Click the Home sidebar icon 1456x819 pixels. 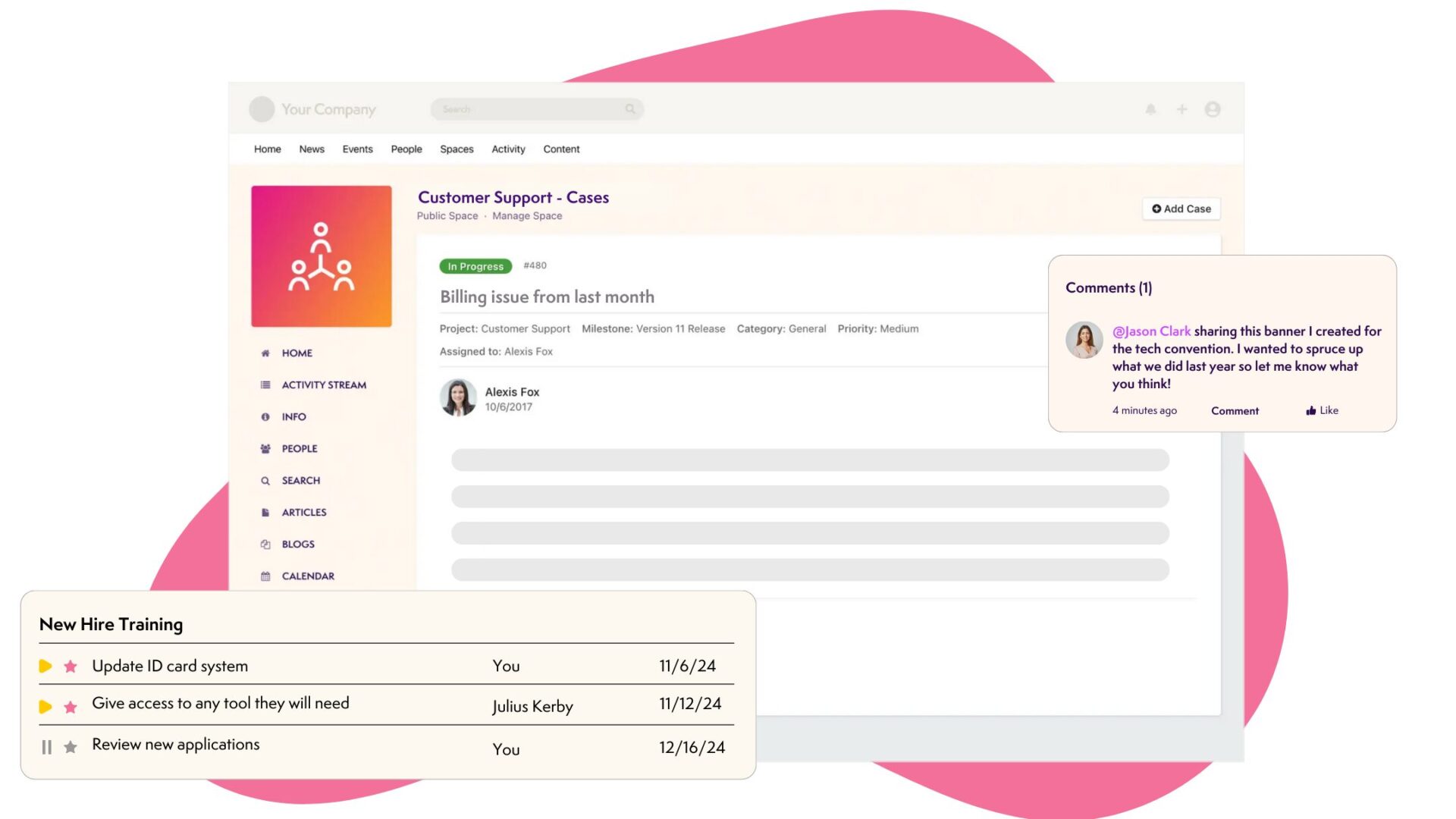[x=265, y=352]
